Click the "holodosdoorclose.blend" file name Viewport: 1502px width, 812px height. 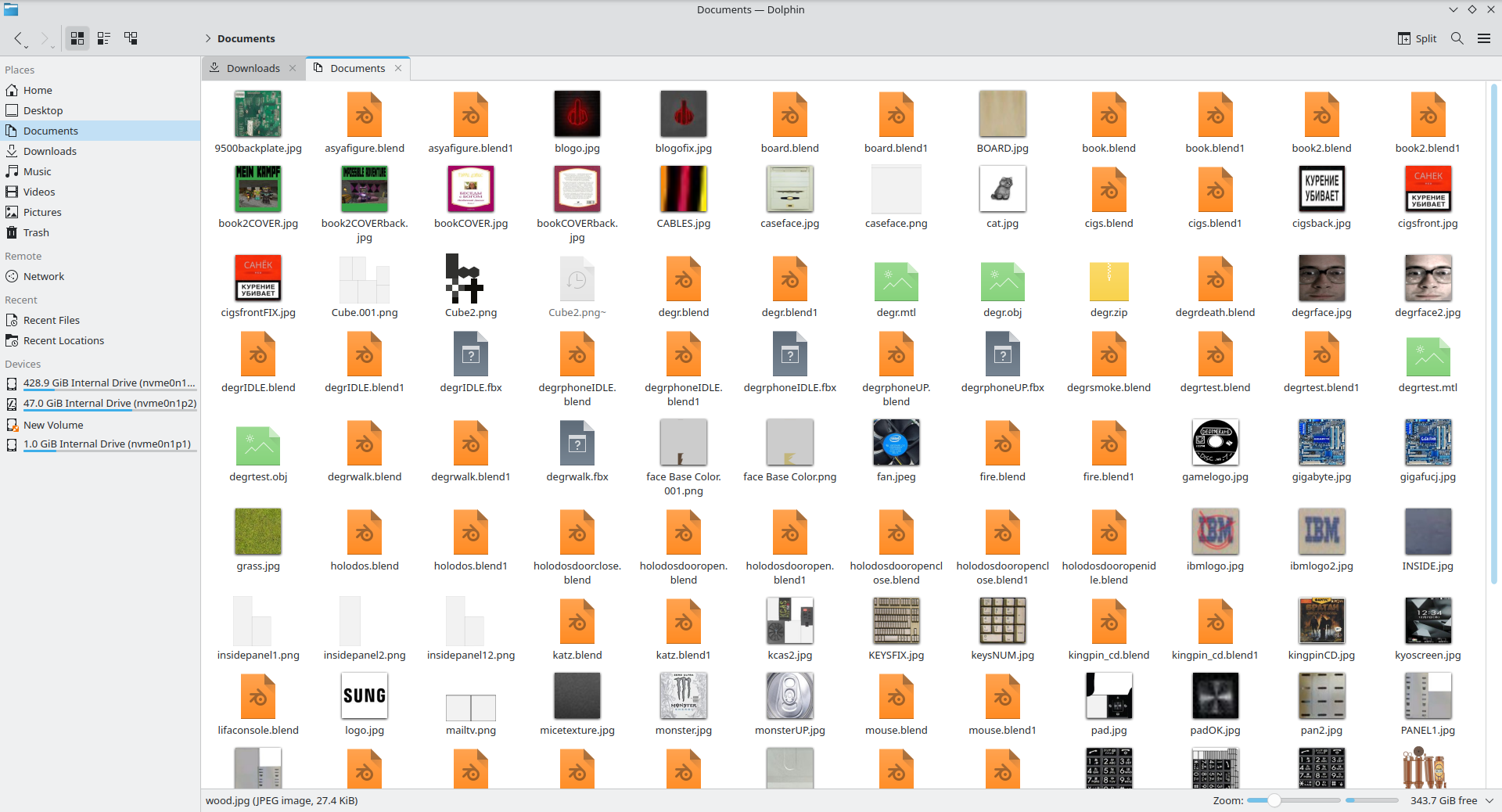(x=577, y=573)
